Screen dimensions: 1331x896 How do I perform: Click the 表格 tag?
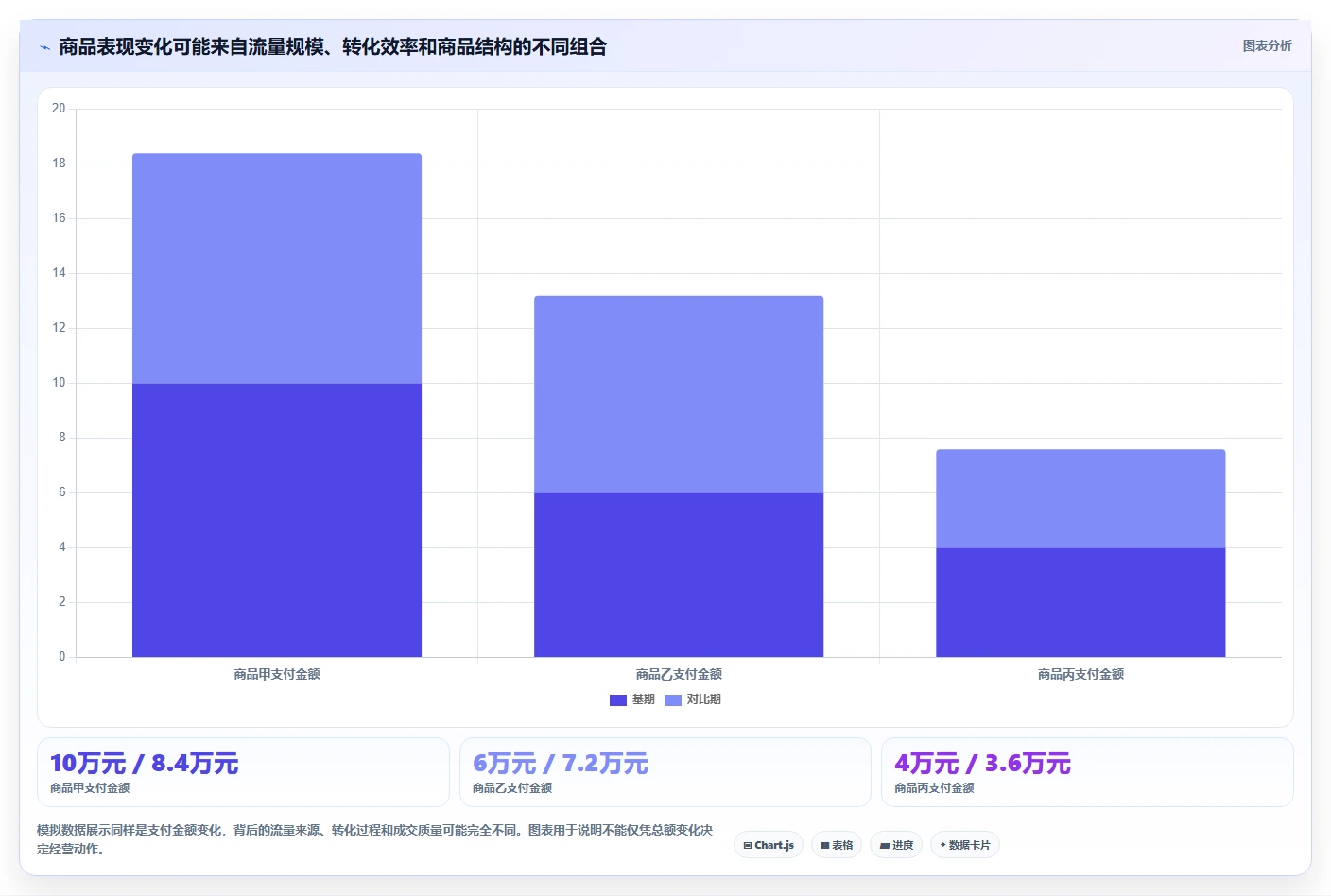coord(837,845)
